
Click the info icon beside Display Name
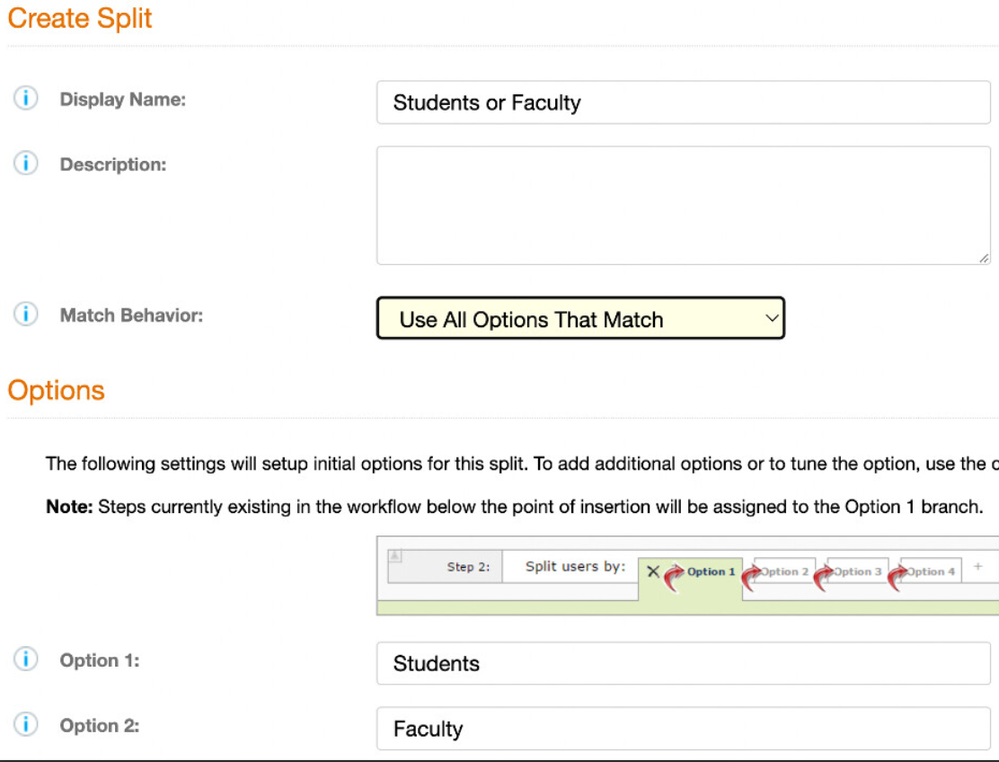click(25, 99)
